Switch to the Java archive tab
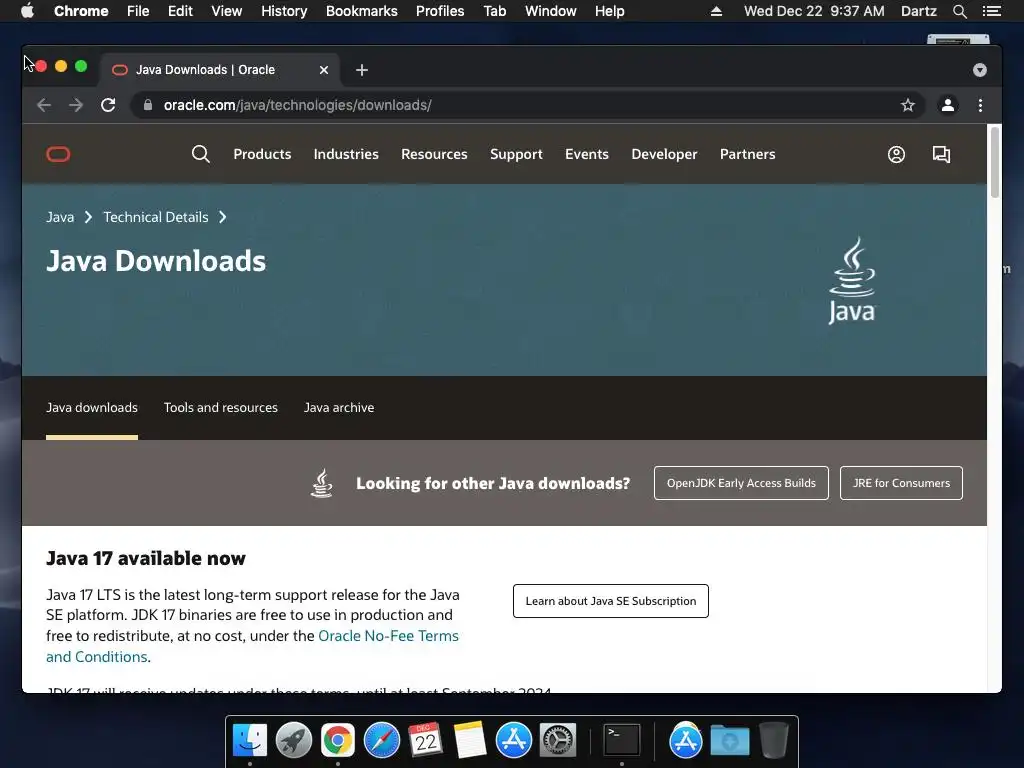The image size is (1024, 768). pos(339,408)
